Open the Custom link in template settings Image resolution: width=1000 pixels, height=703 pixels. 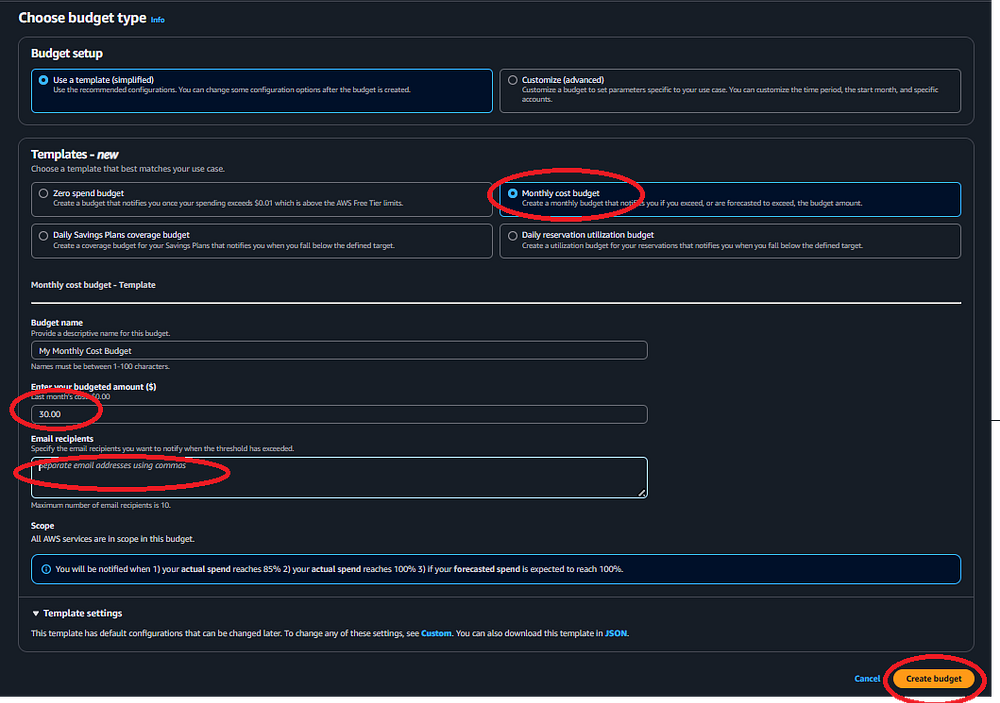coord(436,633)
